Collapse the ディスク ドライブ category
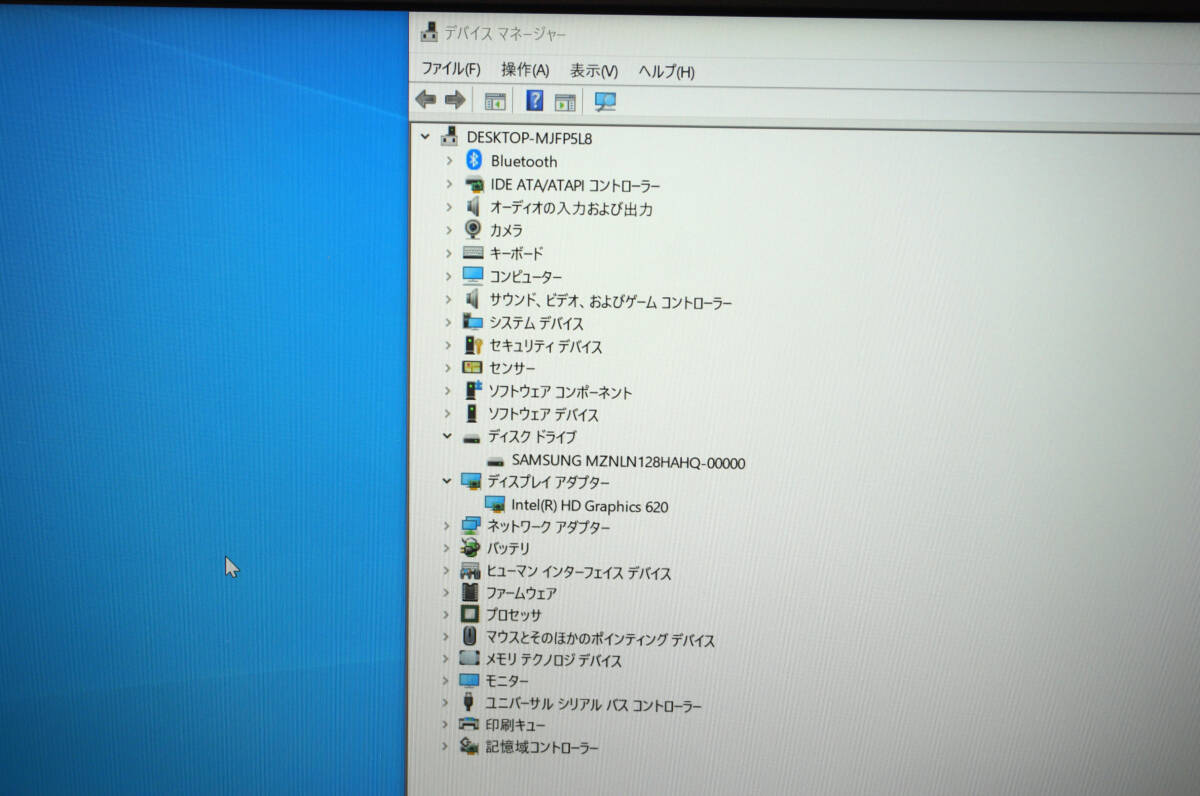Image resolution: width=1200 pixels, height=796 pixels. (447, 436)
